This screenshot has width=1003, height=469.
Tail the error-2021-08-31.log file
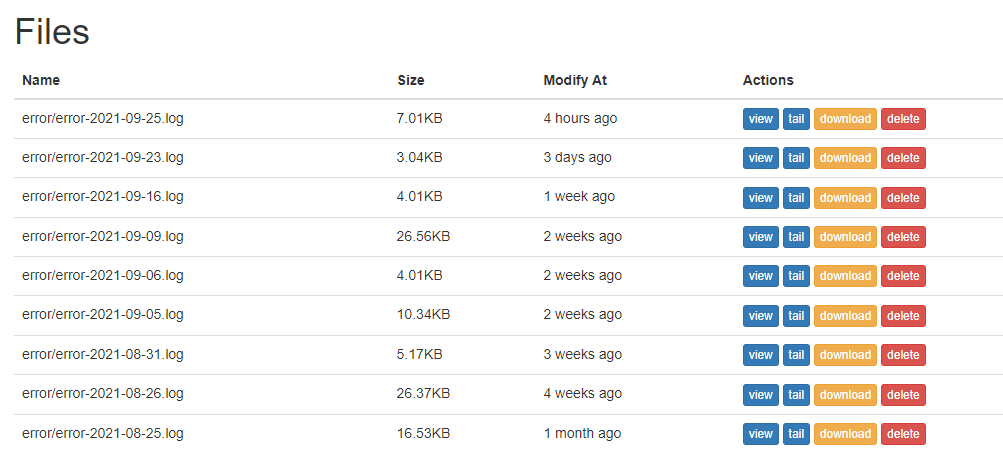[x=796, y=355]
